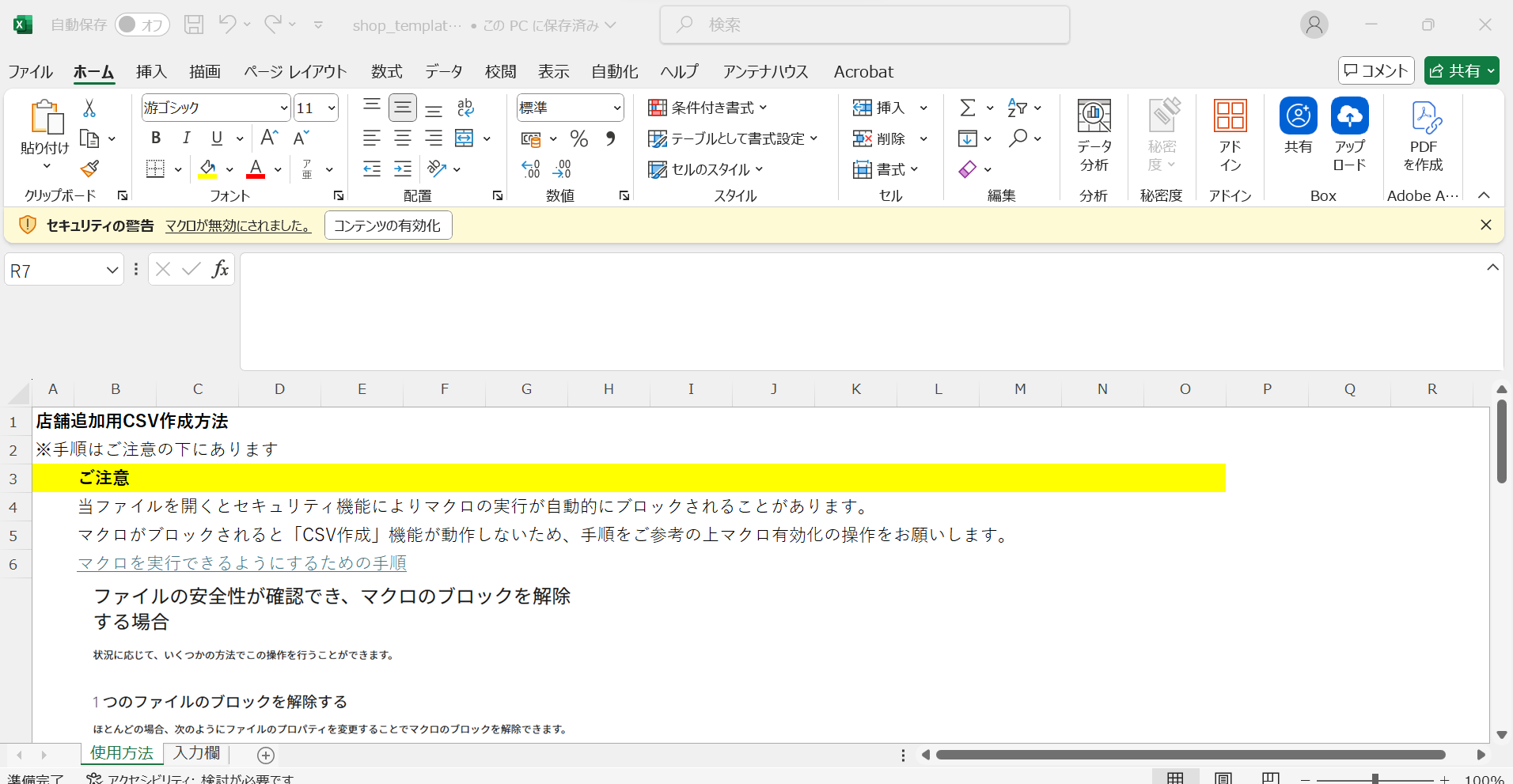Open the Comments button

(x=1376, y=70)
